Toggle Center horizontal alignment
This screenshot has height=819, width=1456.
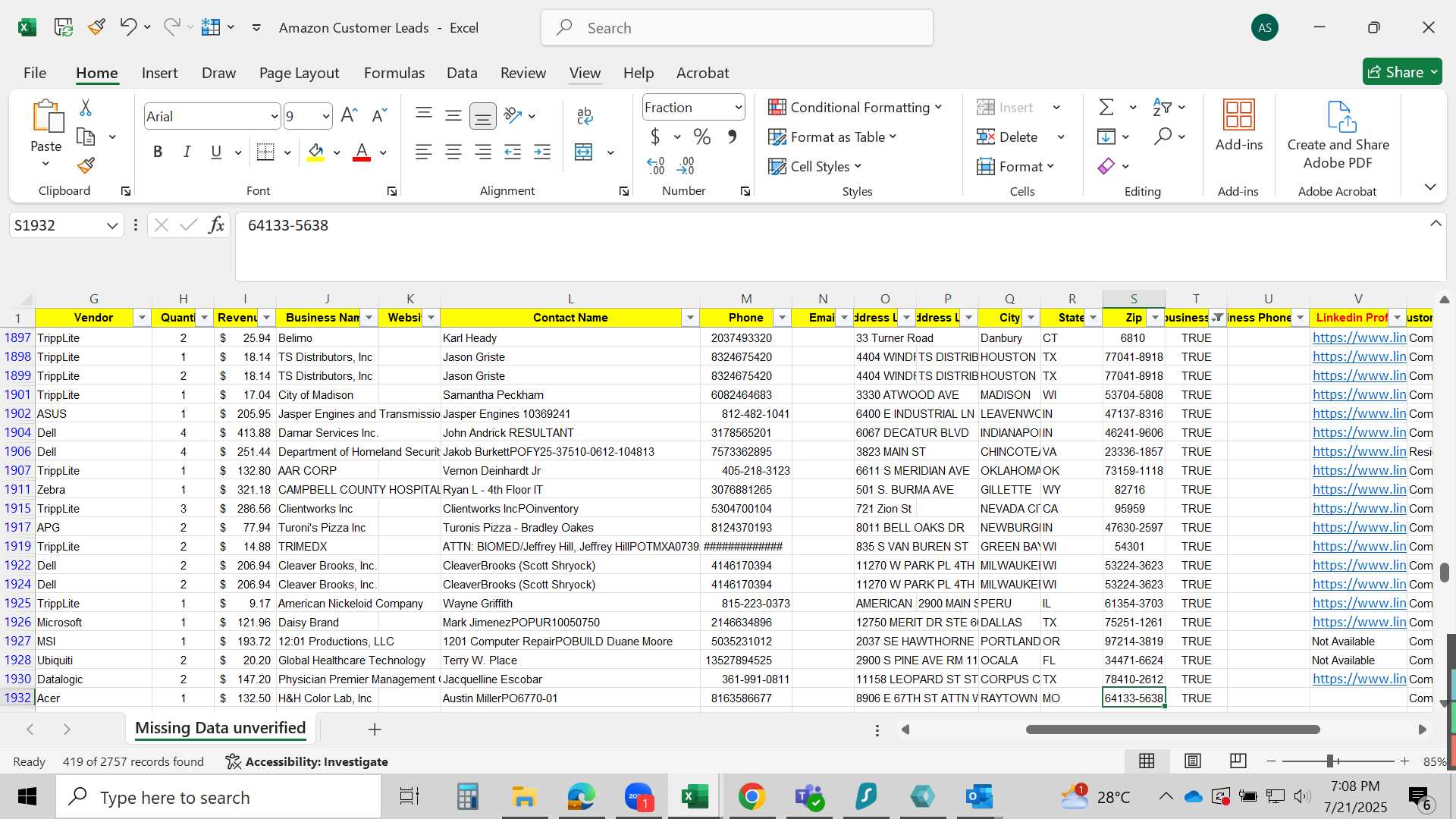[453, 152]
